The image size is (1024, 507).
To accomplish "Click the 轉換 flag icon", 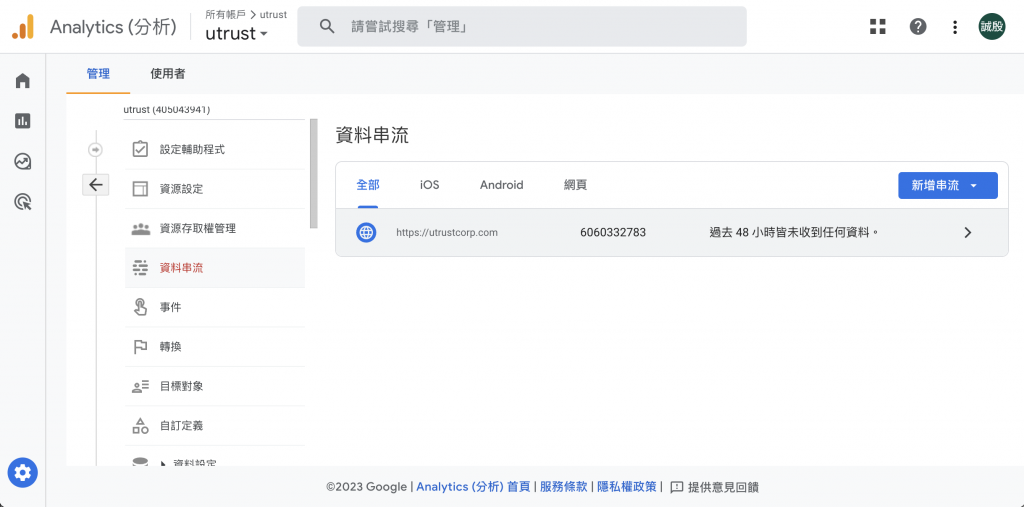I will (x=140, y=347).
